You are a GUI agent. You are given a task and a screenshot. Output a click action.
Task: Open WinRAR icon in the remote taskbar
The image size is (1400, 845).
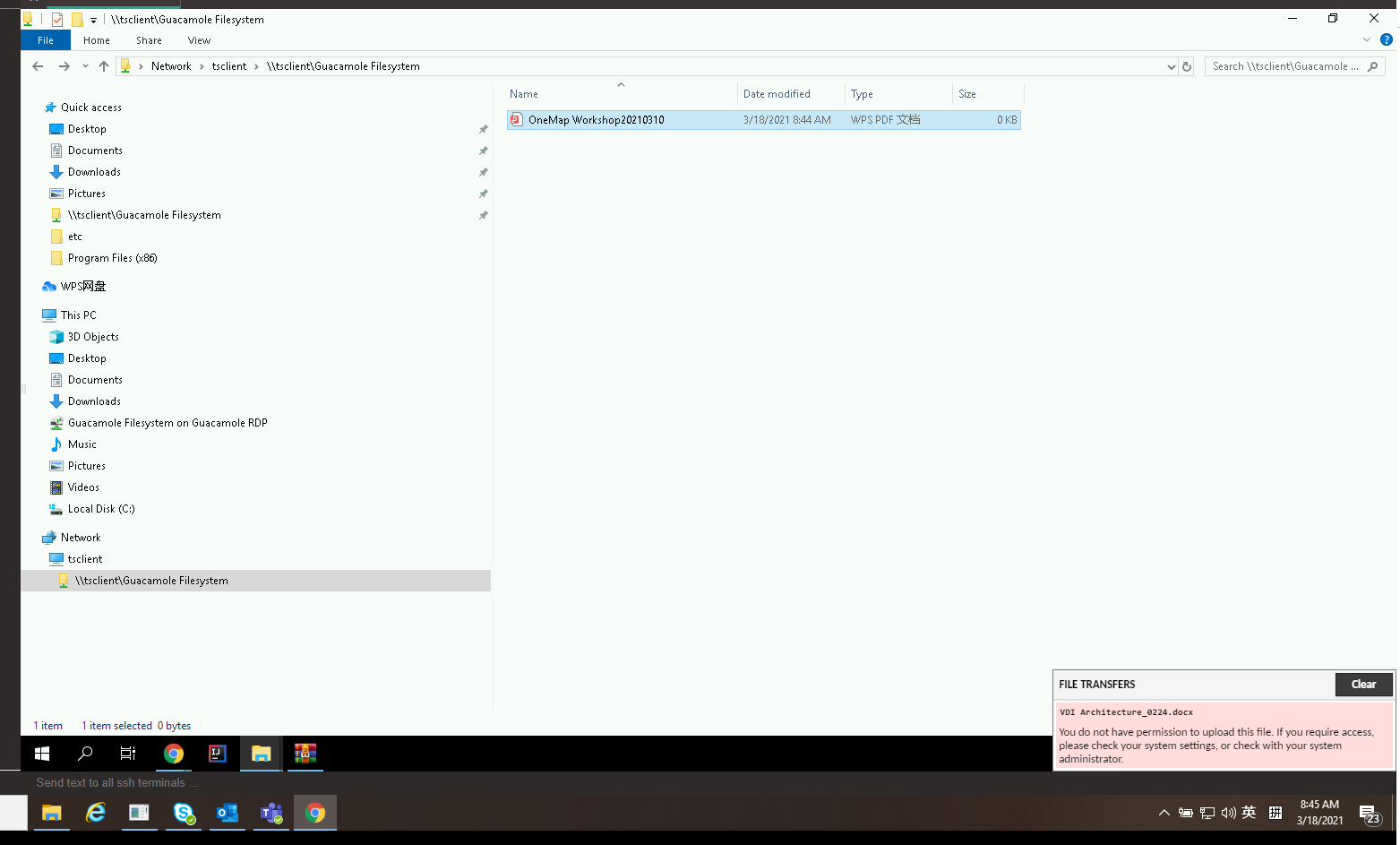click(x=305, y=754)
